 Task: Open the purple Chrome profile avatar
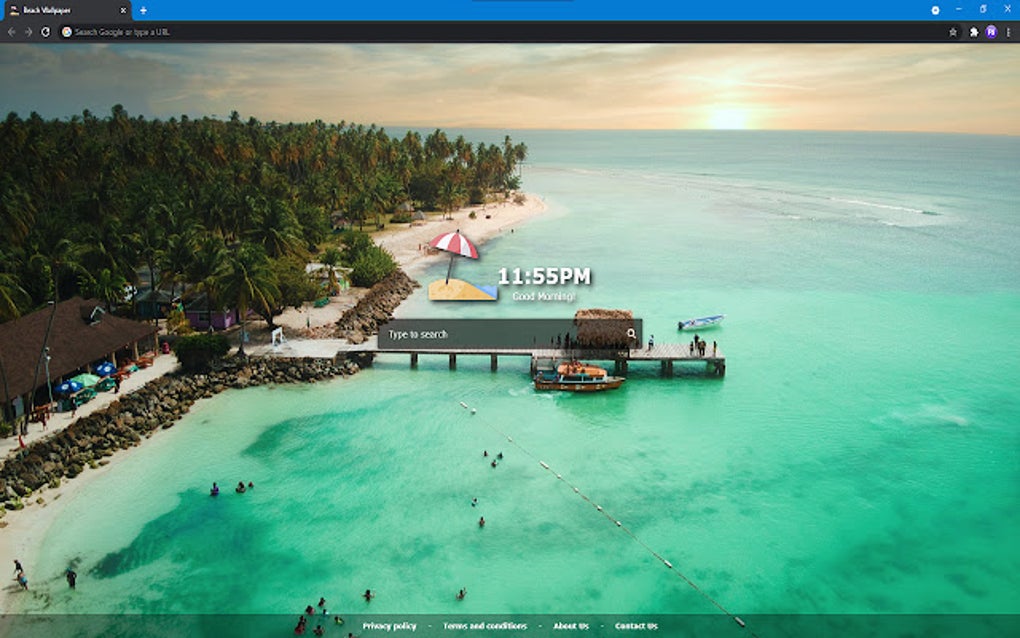(x=992, y=31)
